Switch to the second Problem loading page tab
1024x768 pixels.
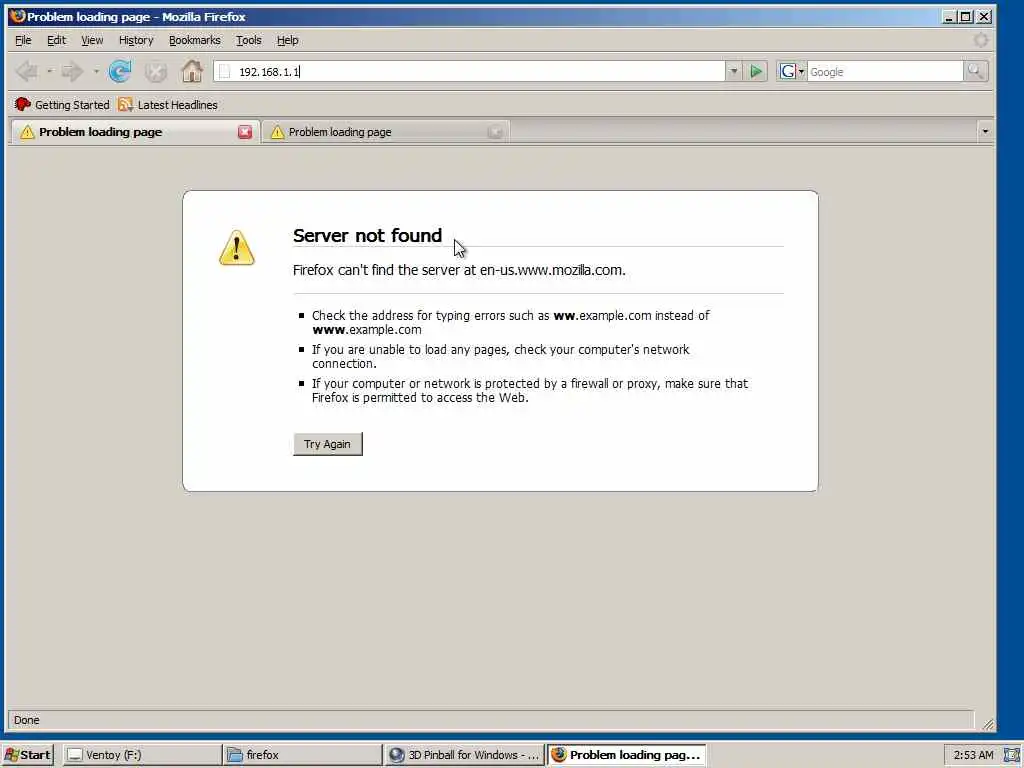pyautogui.click(x=385, y=132)
